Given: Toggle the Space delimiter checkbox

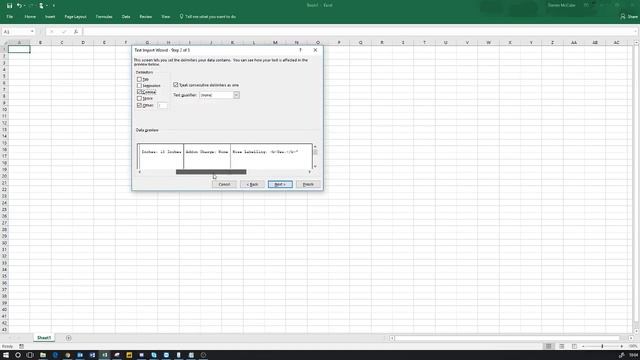Looking at the screenshot, I should pos(139,98).
